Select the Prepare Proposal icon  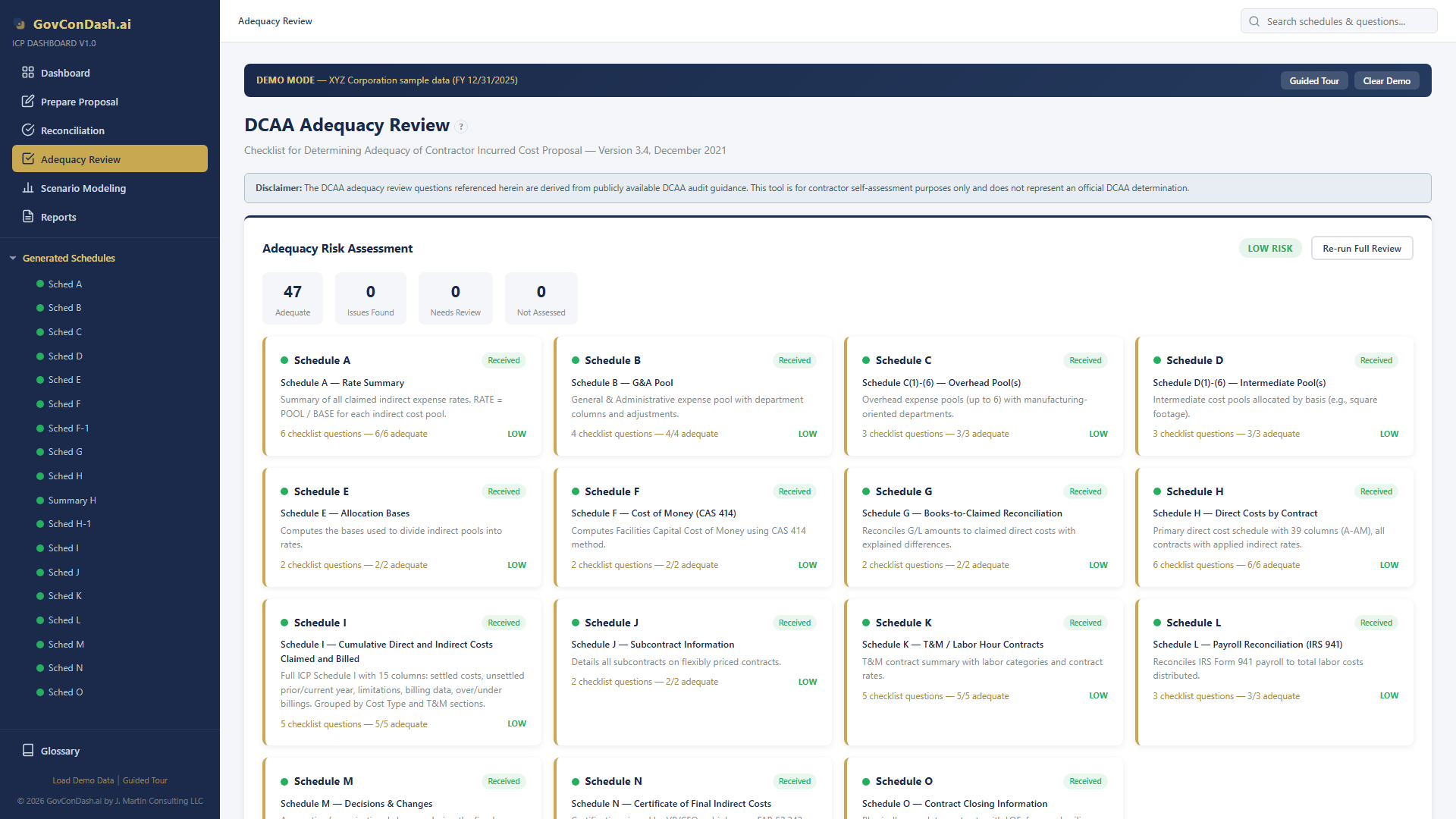(28, 101)
